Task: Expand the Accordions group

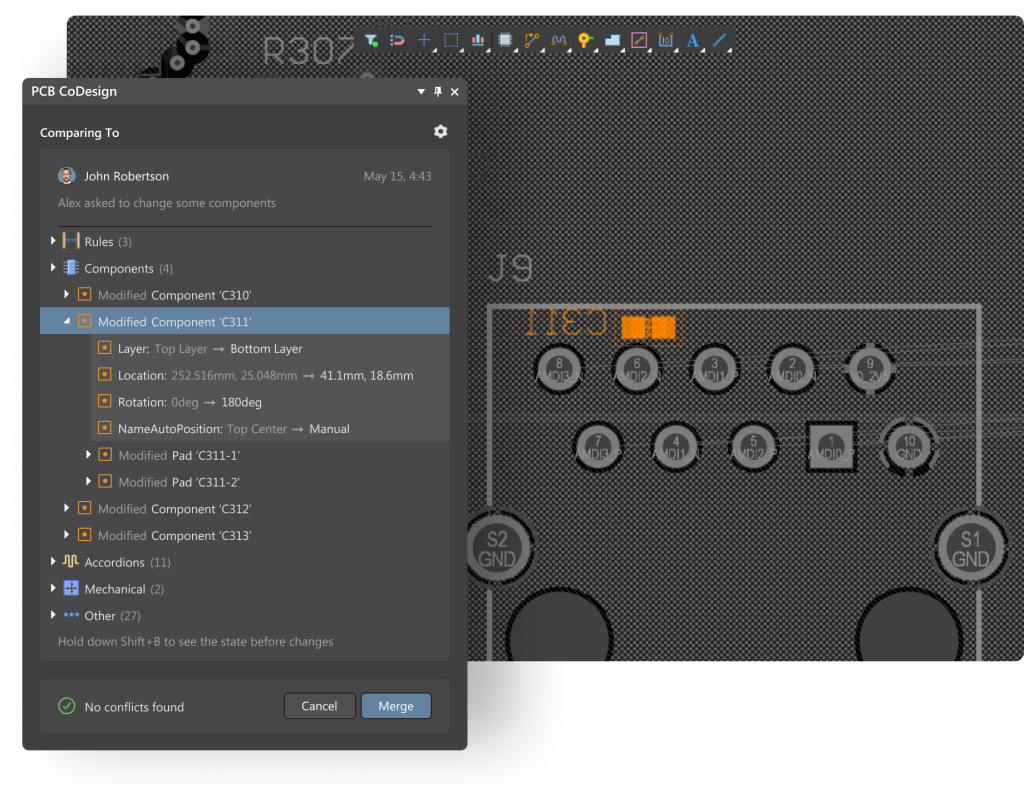Action: click(x=54, y=562)
